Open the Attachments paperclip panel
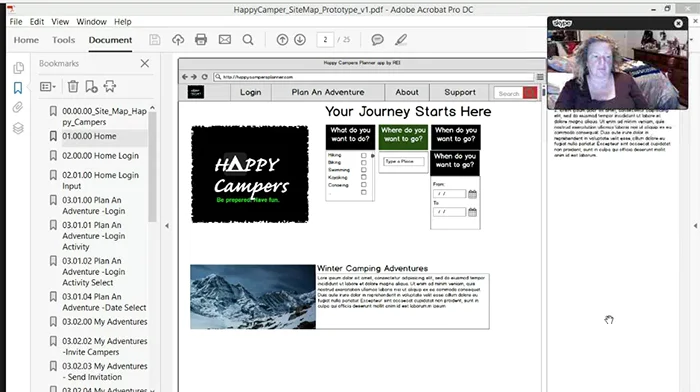Image resolution: width=700 pixels, height=392 pixels. (18, 107)
